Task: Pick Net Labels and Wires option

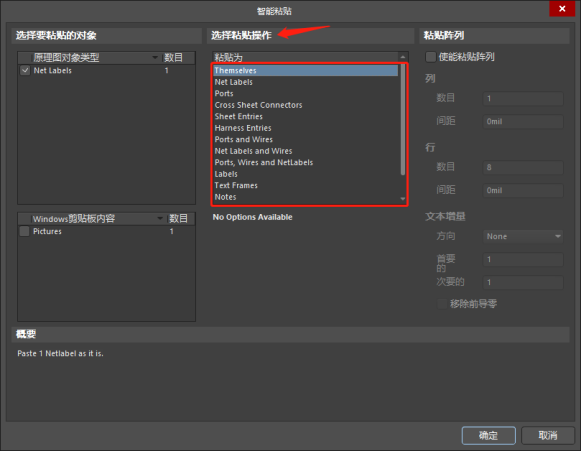Action: 253,151
